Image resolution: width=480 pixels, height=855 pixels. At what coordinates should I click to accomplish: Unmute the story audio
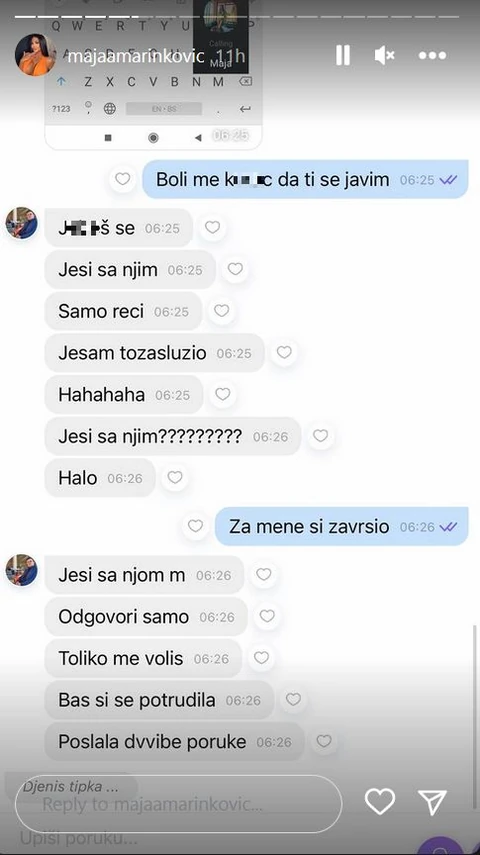point(385,55)
